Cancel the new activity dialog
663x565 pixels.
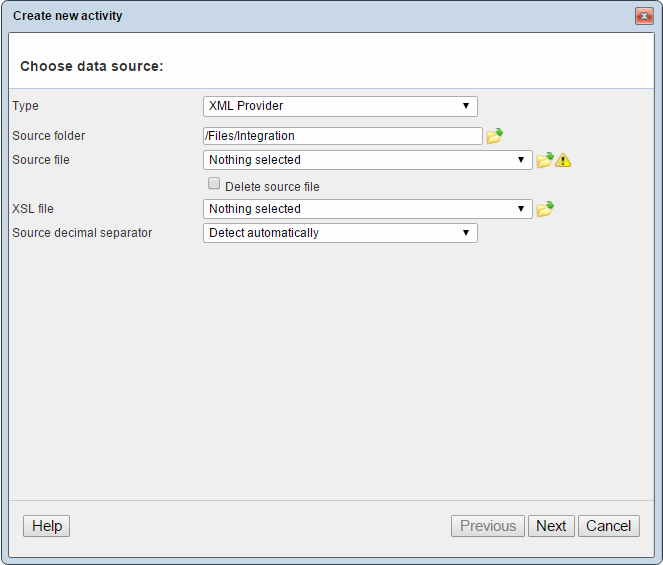click(x=609, y=526)
